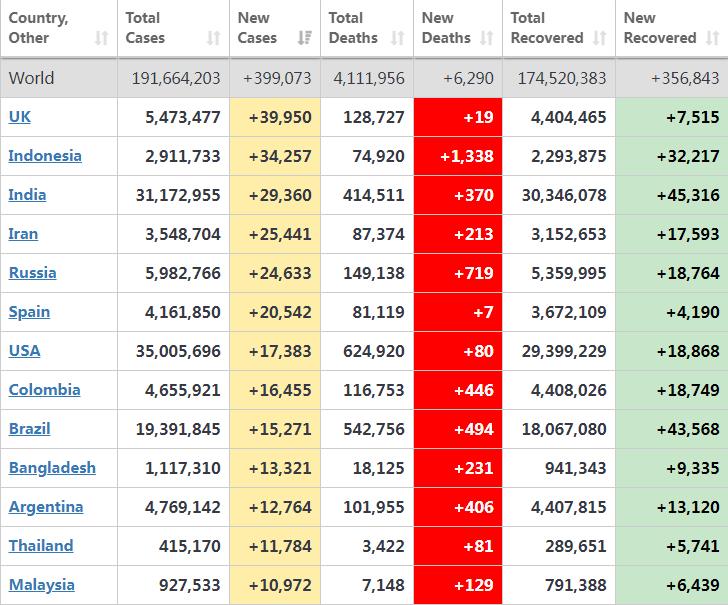Click active sort icon in New Cases column

[x=304, y=38]
